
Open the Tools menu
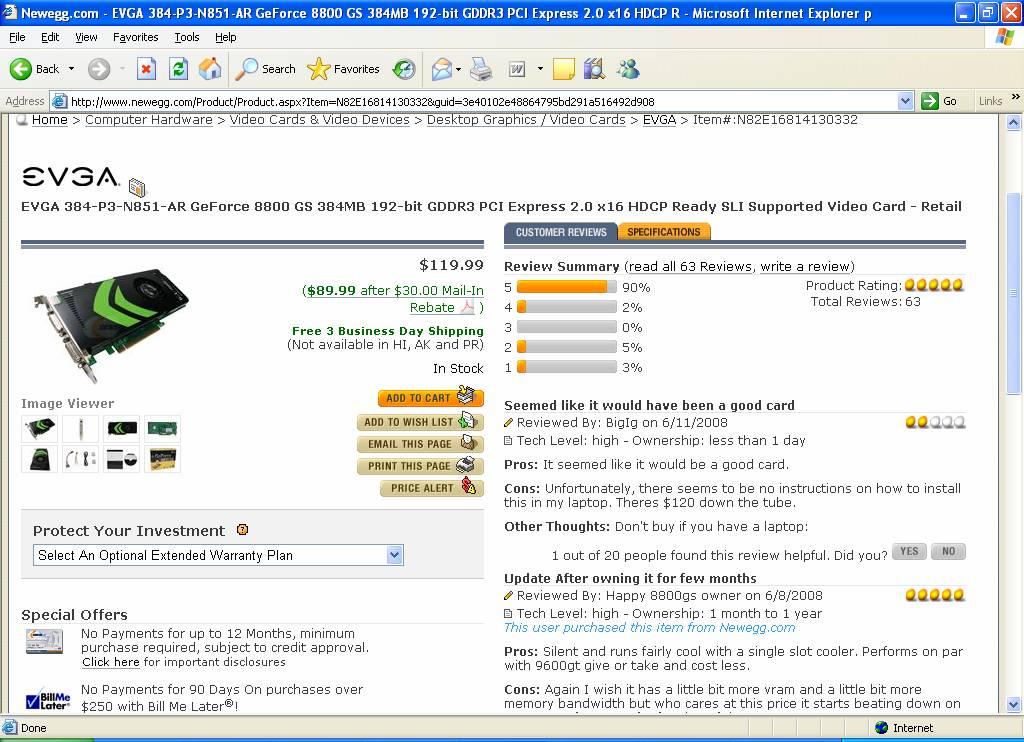point(187,37)
